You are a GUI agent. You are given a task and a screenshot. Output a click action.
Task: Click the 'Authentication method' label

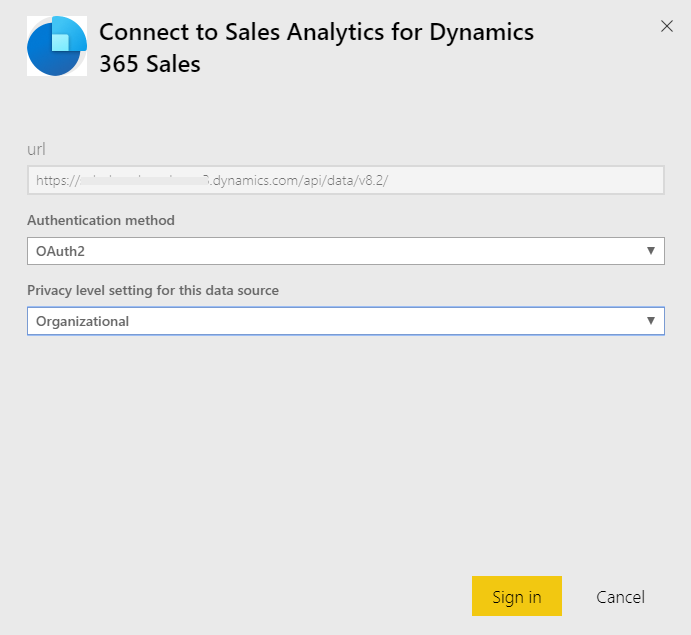pyautogui.click(x=101, y=220)
